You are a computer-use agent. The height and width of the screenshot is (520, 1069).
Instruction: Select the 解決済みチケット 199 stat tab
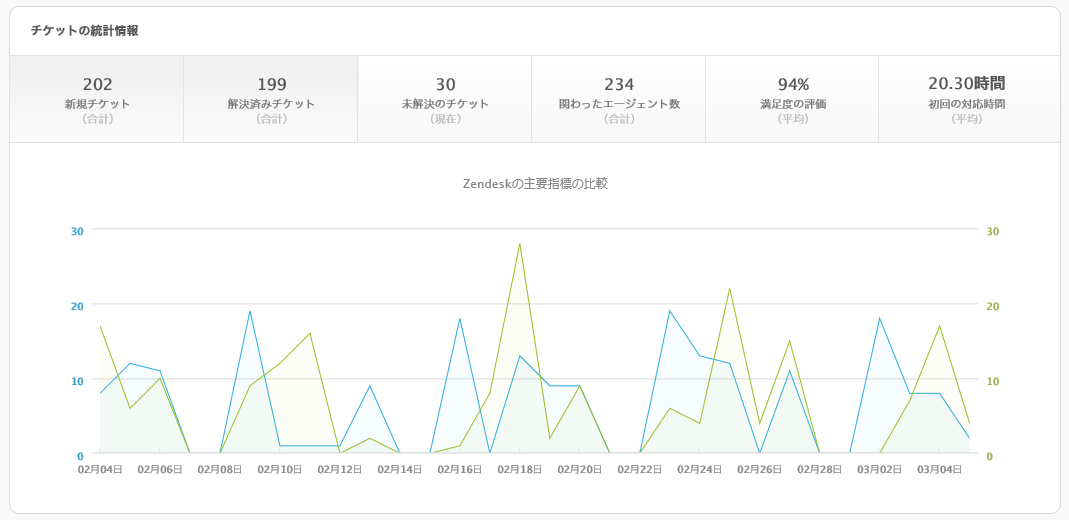coord(271,99)
